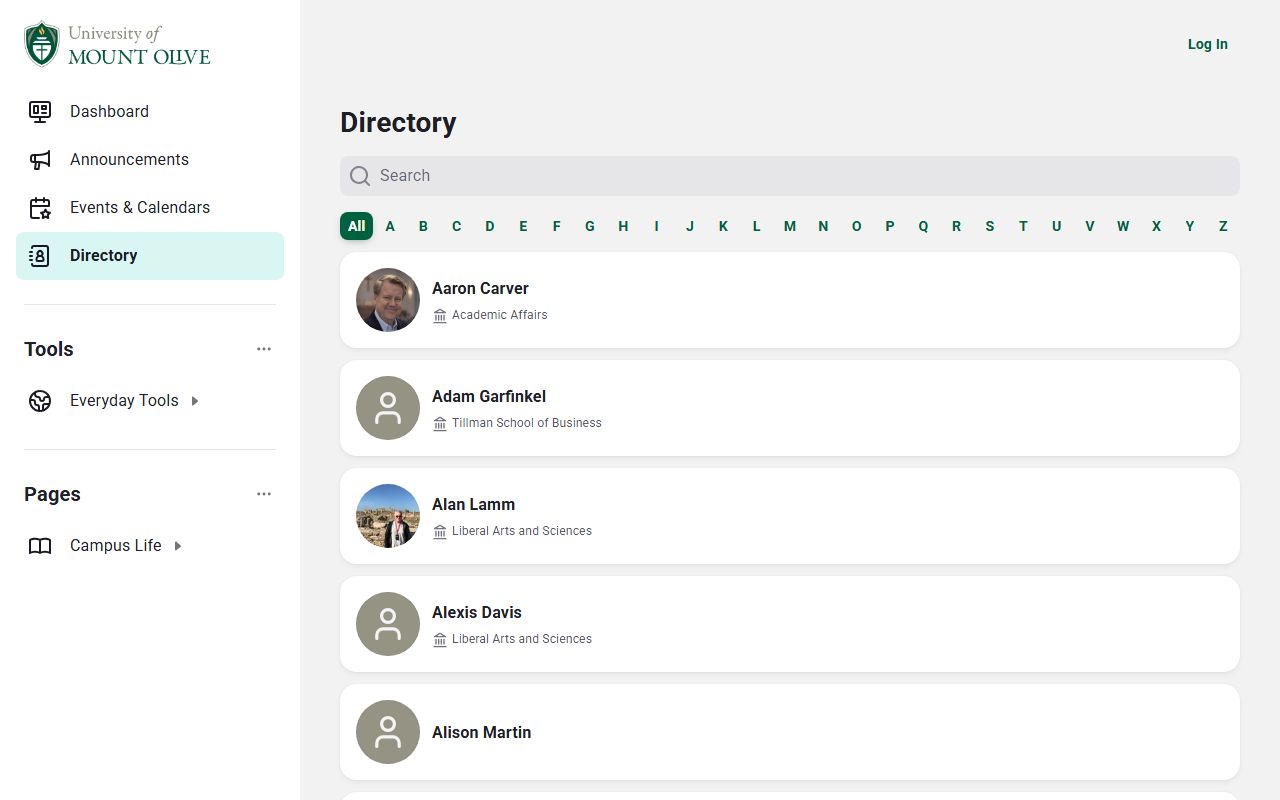Open Aaron Carver's directory entry

(790, 300)
